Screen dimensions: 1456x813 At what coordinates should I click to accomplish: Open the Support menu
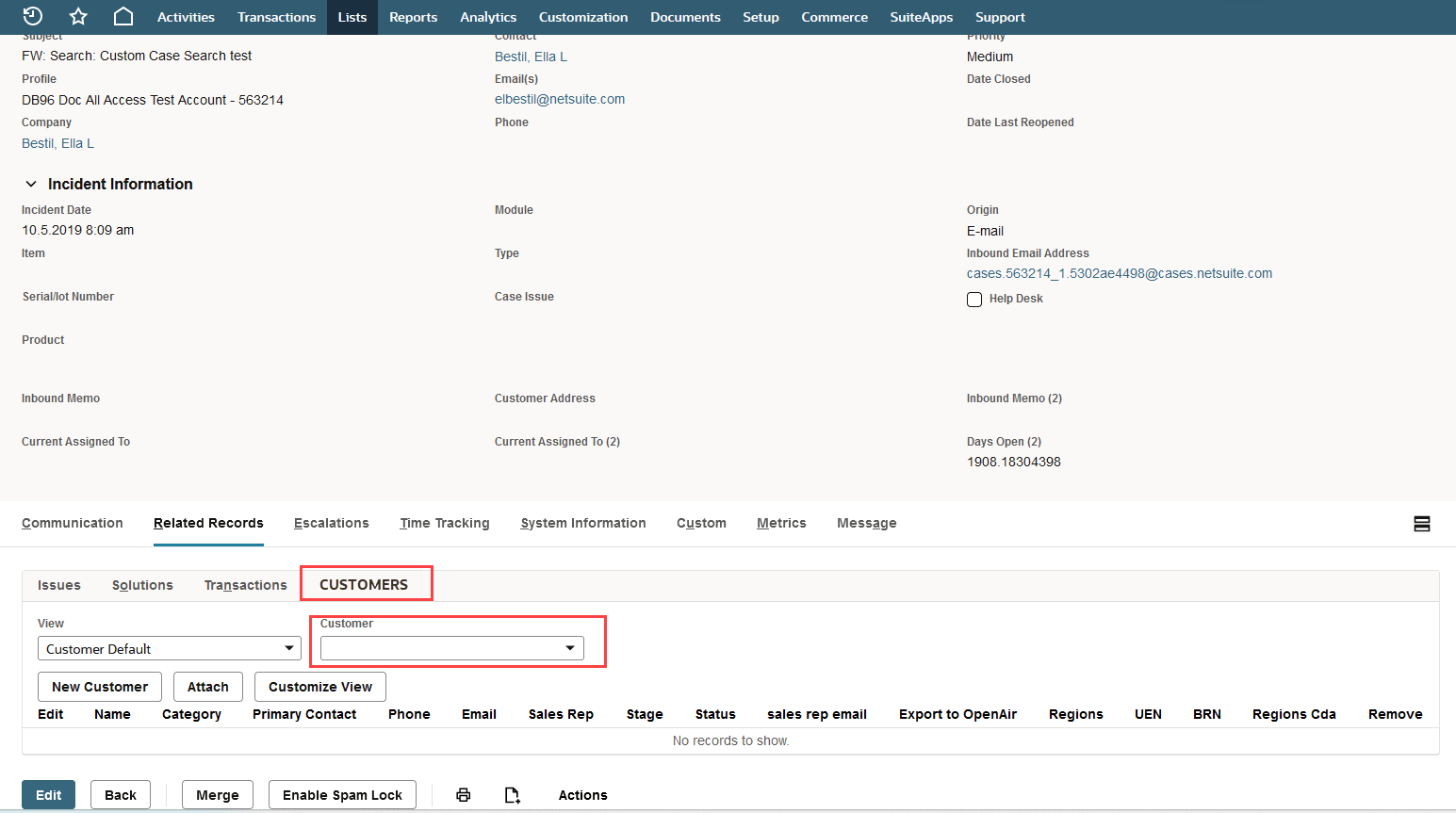coord(1000,17)
